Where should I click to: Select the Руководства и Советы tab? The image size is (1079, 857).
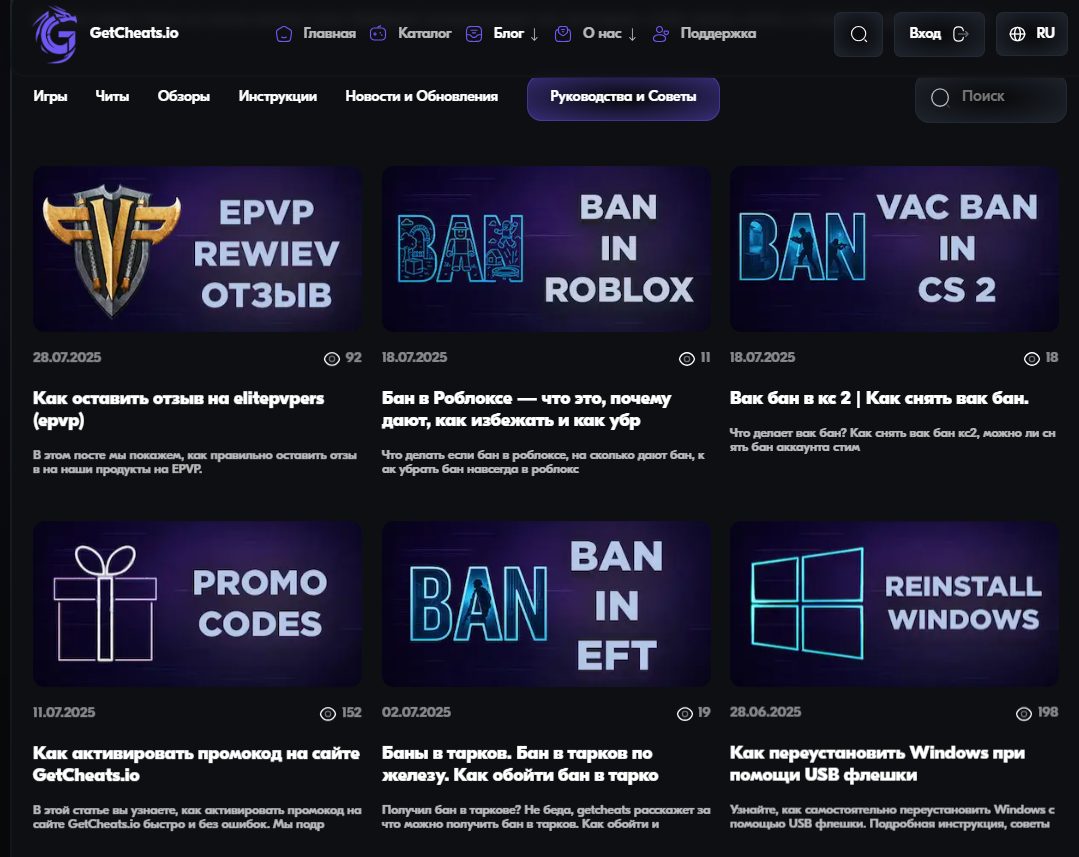click(x=623, y=97)
